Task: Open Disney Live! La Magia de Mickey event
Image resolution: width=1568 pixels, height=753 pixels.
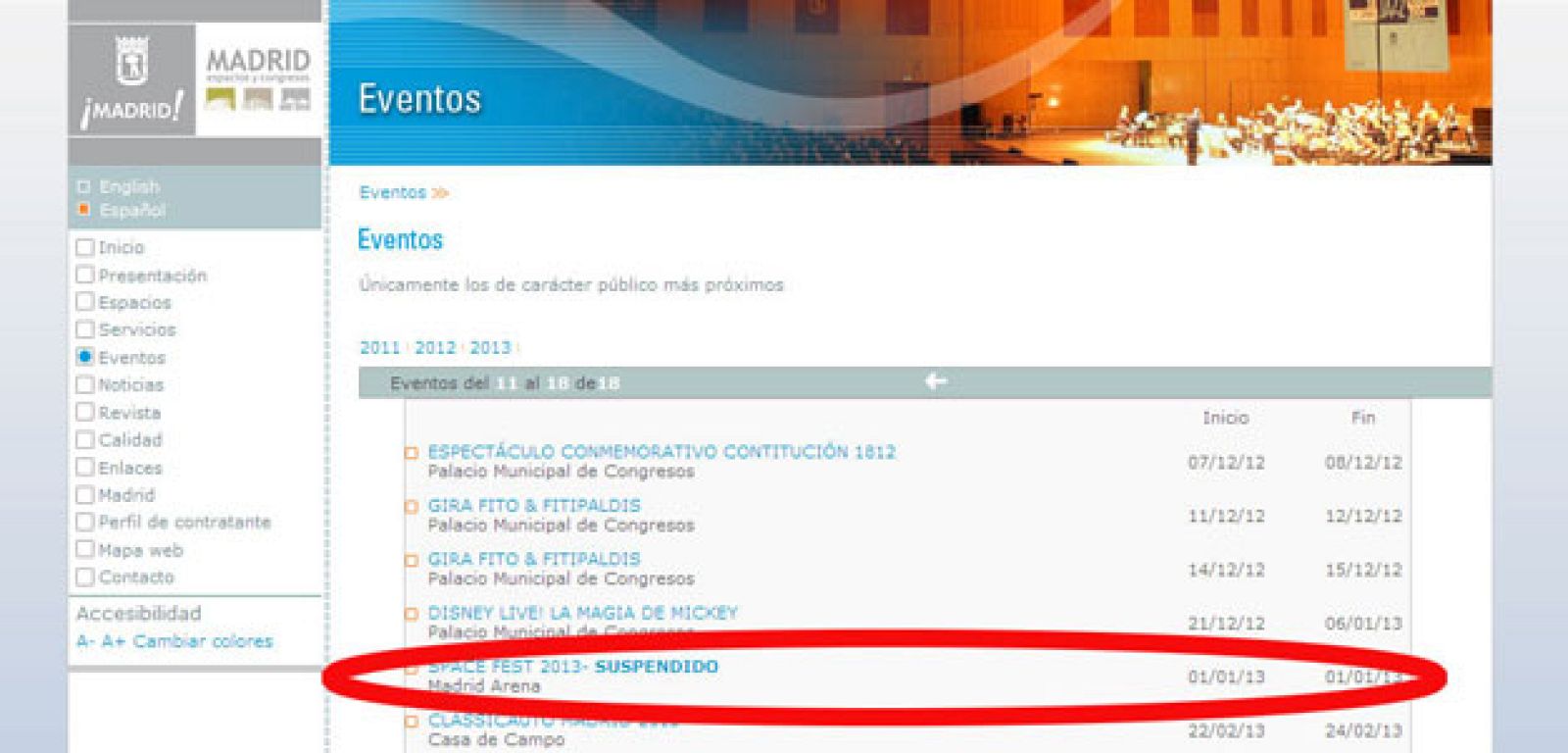Action: pos(582,613)
